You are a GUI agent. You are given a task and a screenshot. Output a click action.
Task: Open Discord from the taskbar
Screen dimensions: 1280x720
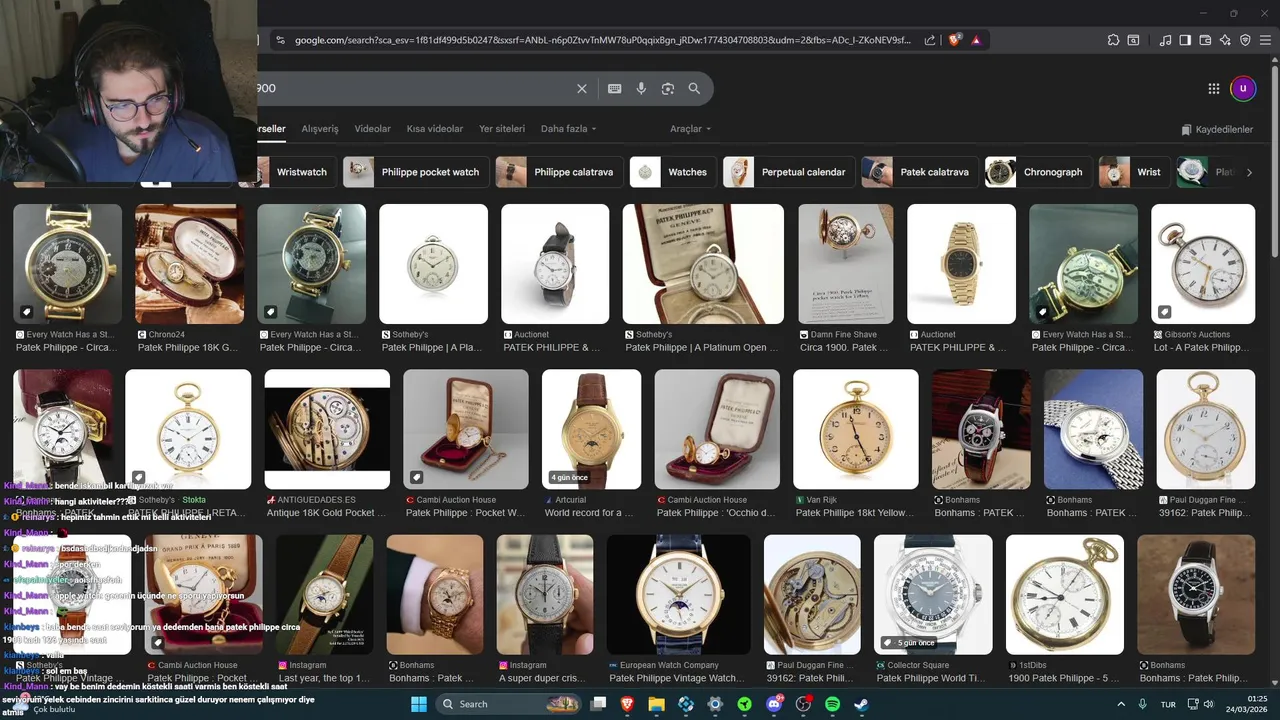[774, 704]
